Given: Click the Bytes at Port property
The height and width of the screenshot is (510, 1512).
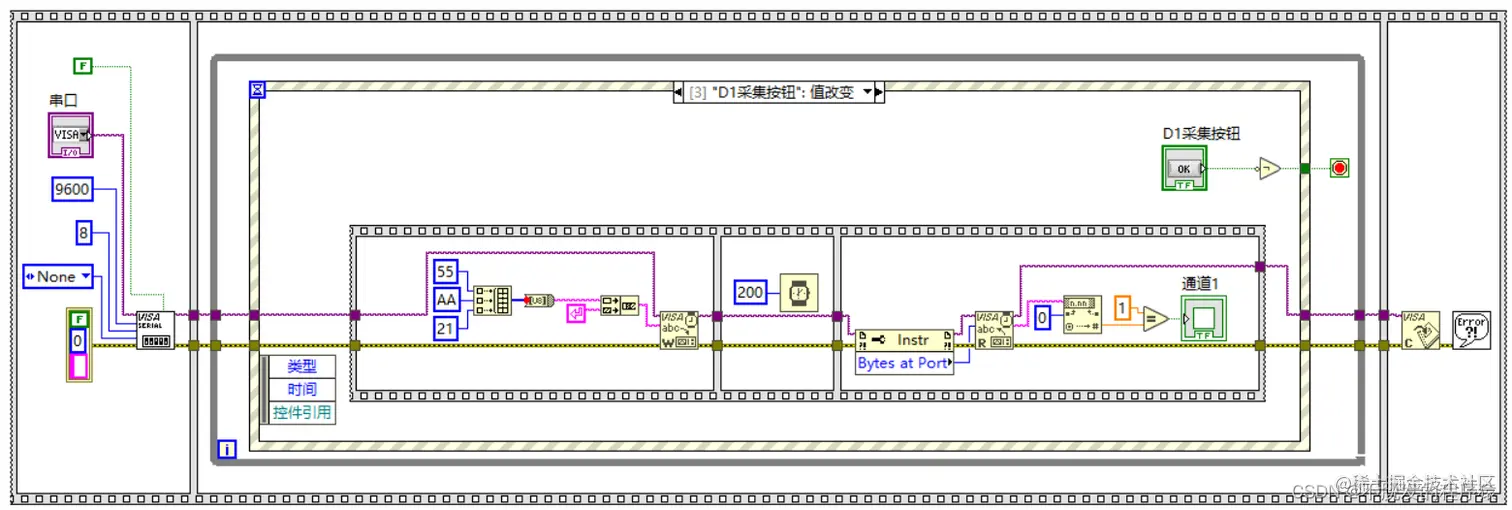Looking at the screenshot, I should coord(905,363).
